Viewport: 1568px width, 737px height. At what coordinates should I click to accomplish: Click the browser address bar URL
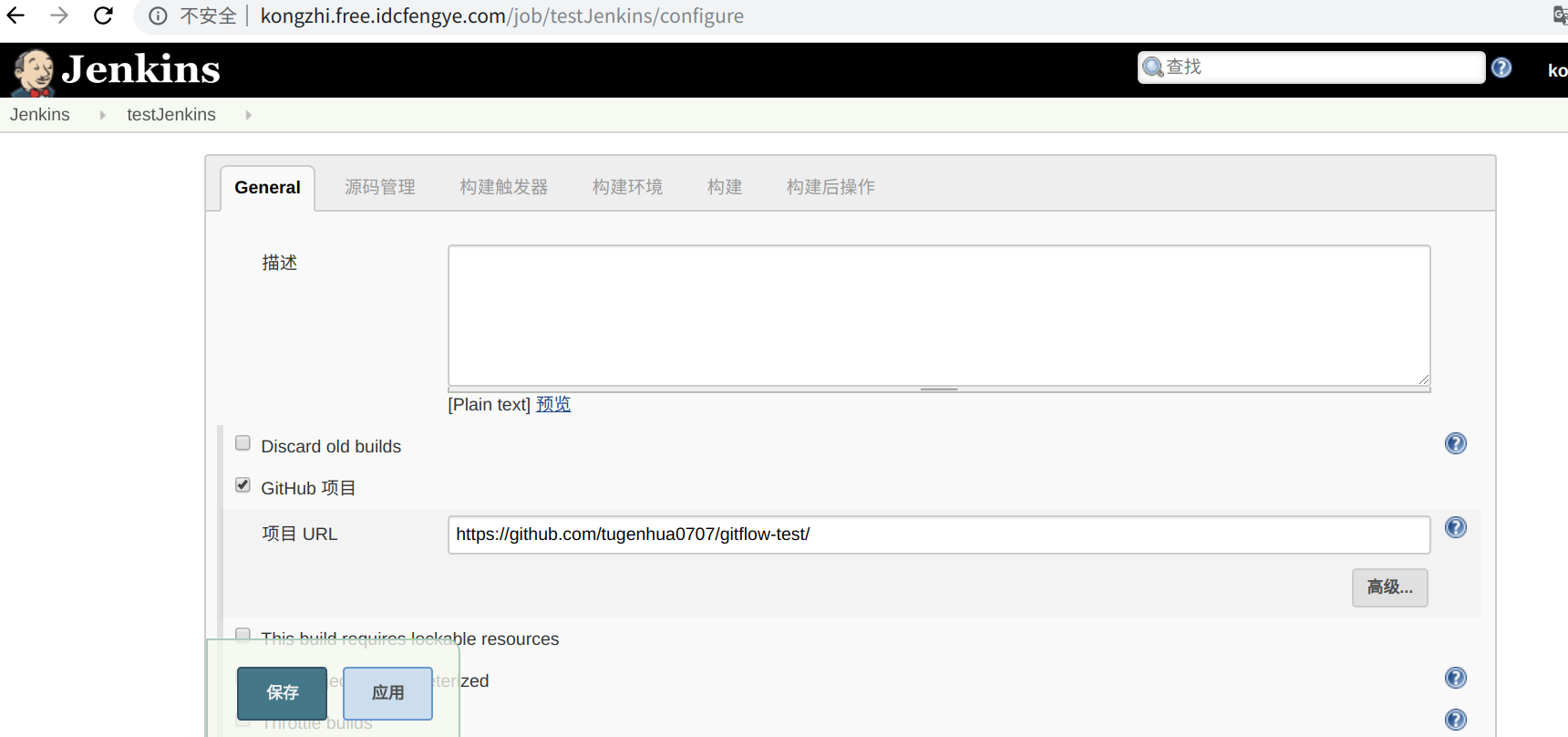pyautogui.click(x=502, y=16)
